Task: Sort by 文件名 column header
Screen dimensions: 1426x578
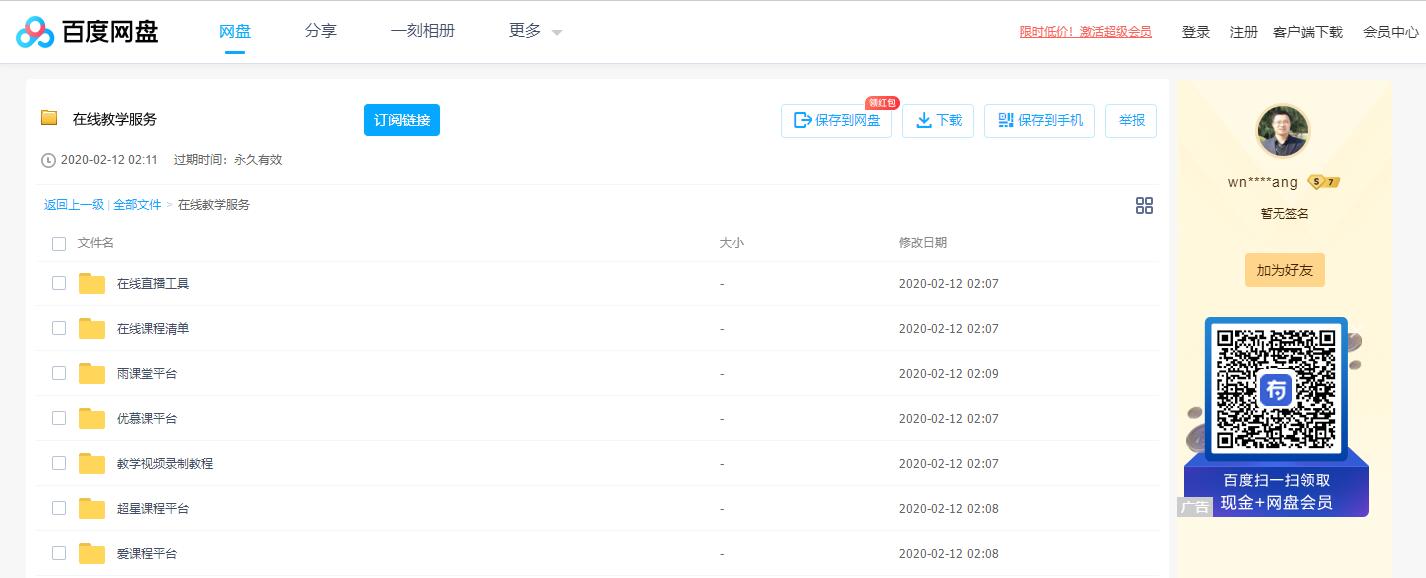Action: pos(96,243)
